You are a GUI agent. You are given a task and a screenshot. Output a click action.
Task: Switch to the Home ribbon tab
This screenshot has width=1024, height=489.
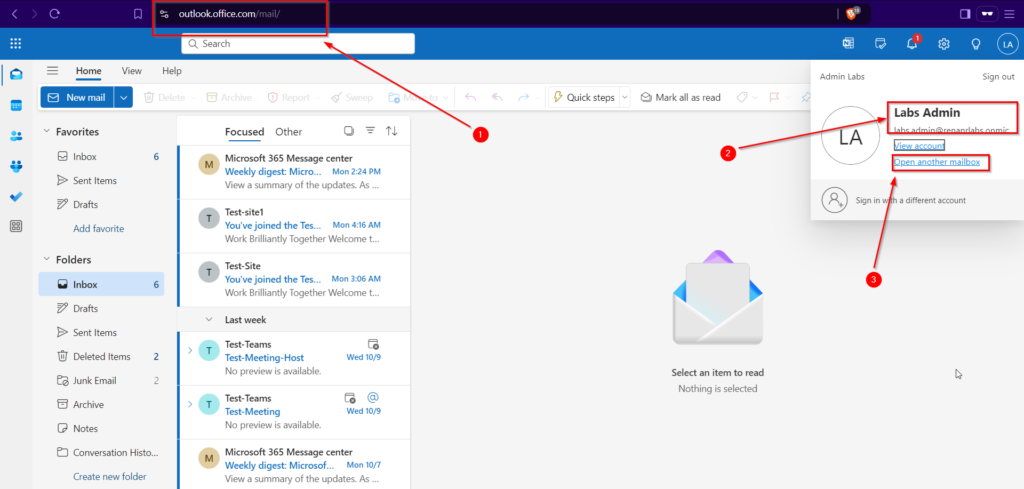(x=89, y=71)
